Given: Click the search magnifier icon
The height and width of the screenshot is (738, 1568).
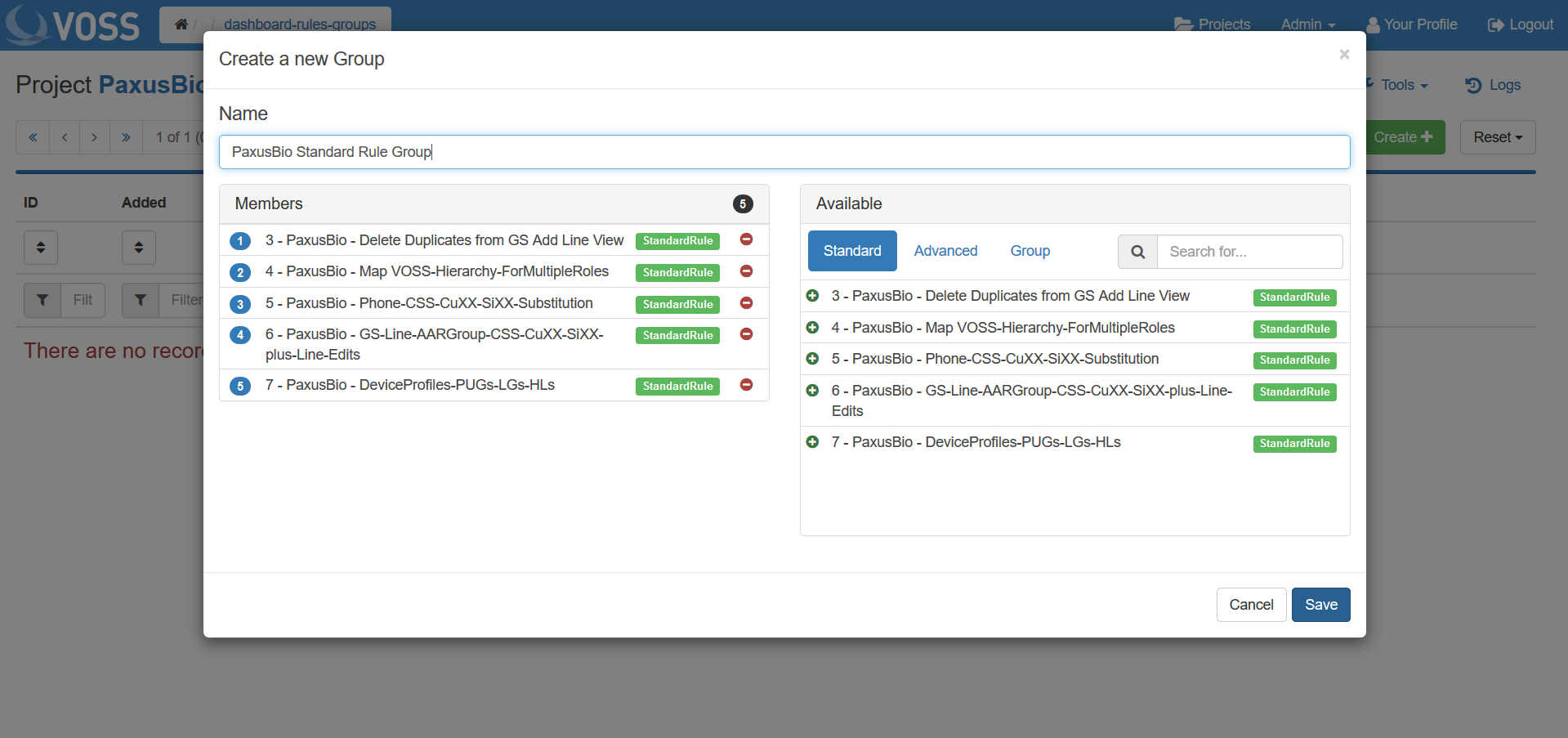Looking at the screenshot, I should 1137,252.
